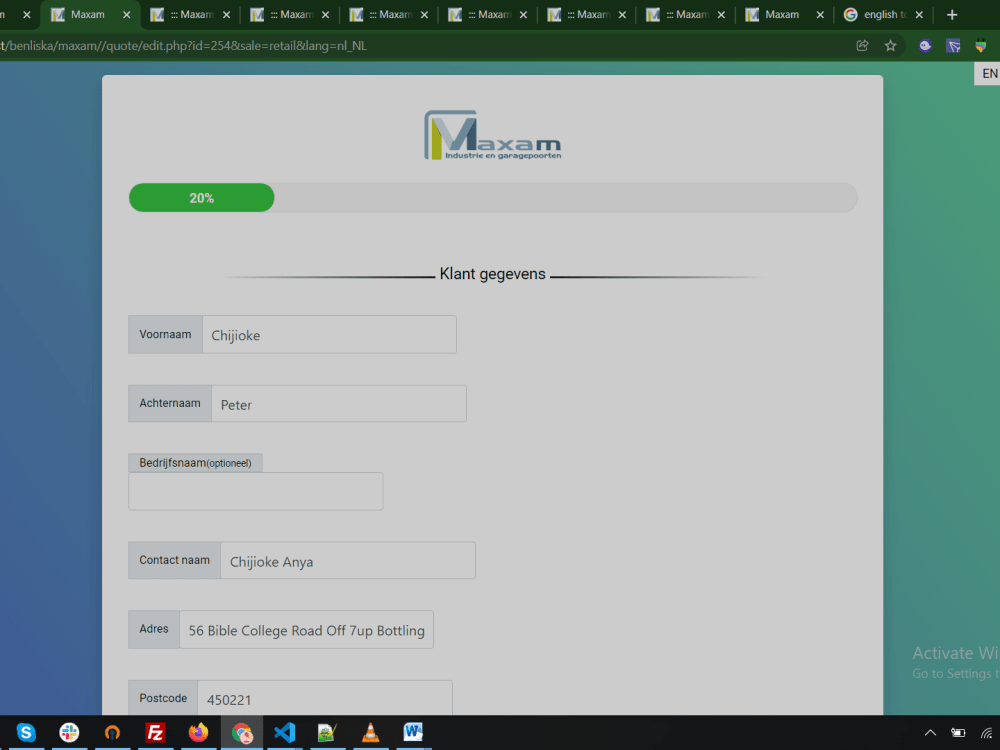Launch the orange headphones app in taskbar
1000x750 pixels.
[x=112, y=732]
